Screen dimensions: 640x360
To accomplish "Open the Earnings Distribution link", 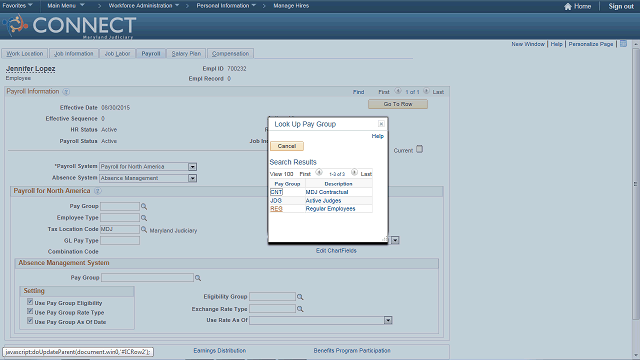I will point(220,351).
